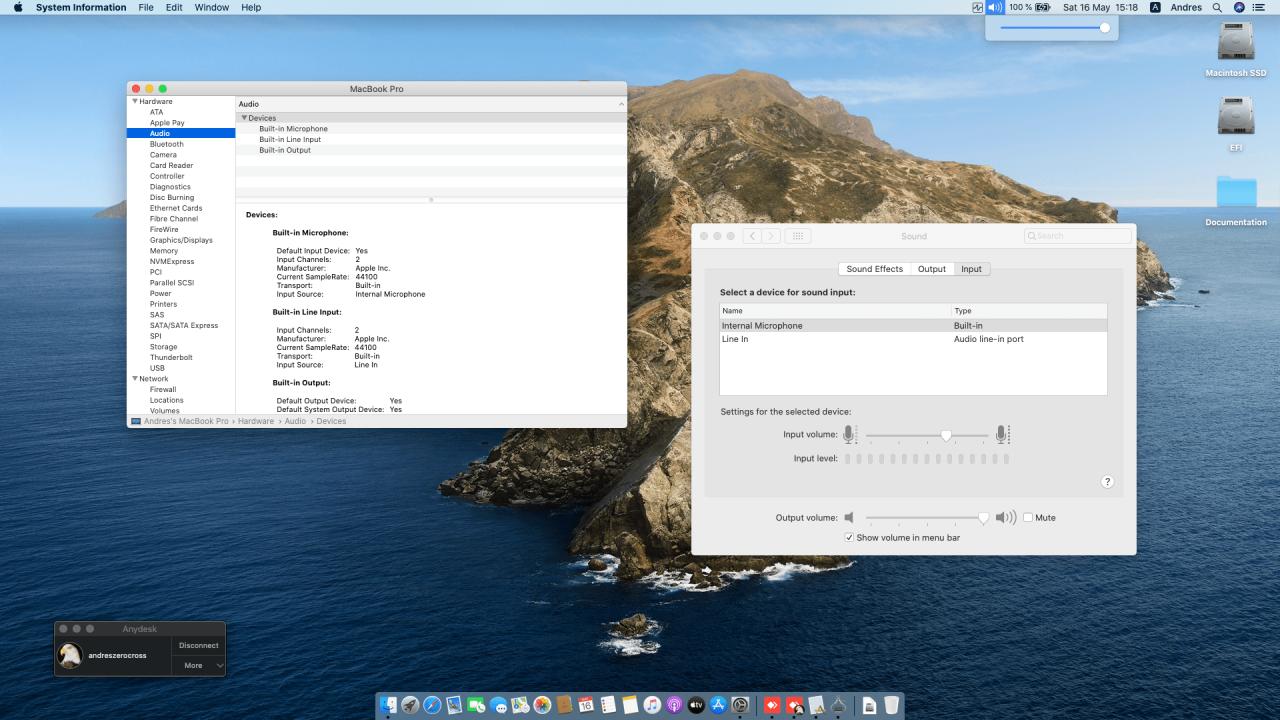Image resolution: width=1280 pixels, height=720 pixels.
Task: Select Bluetooth in hardware sidebar
Action: pyautogui.click(x=167, y=144)
